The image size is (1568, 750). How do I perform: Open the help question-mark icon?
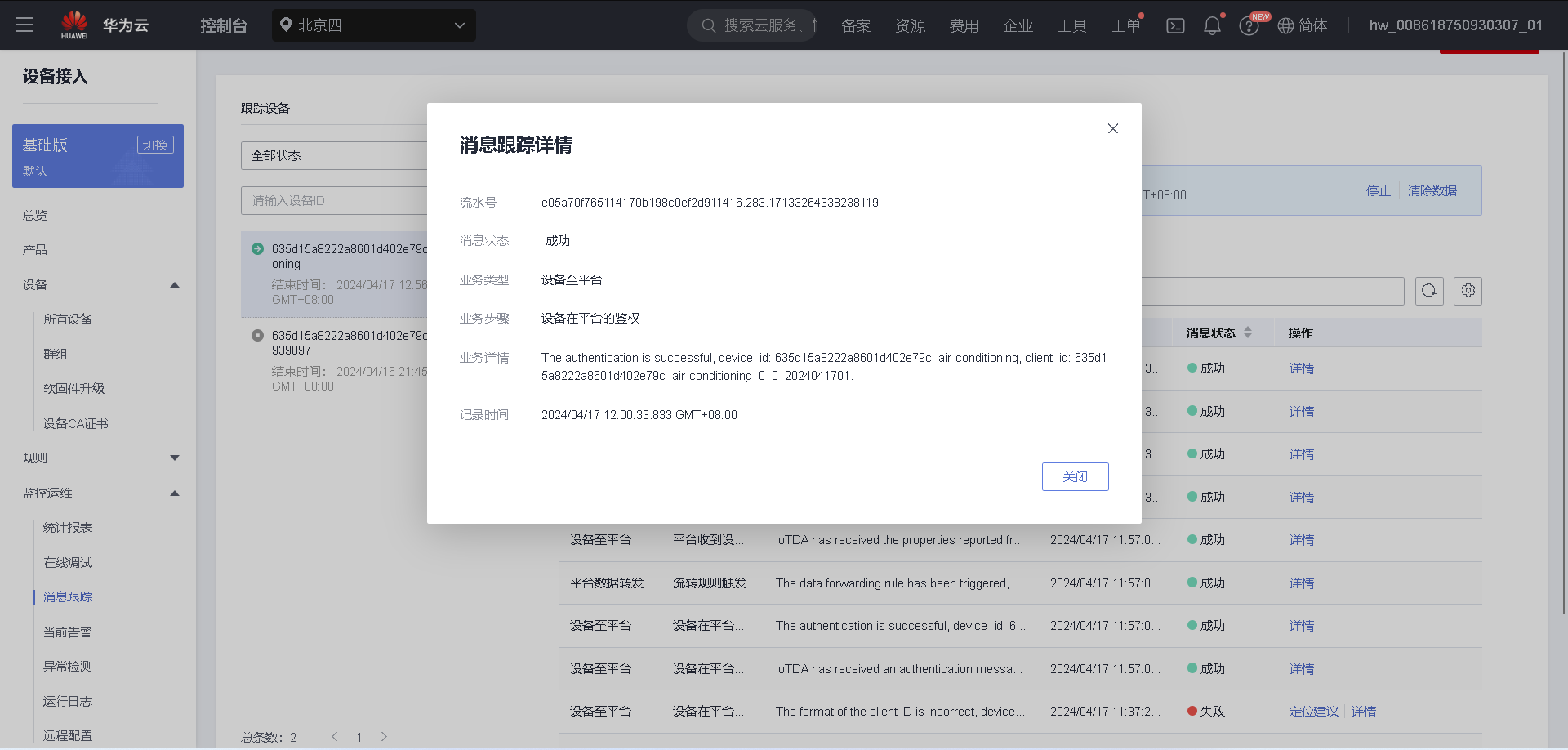coord(1248,25)
